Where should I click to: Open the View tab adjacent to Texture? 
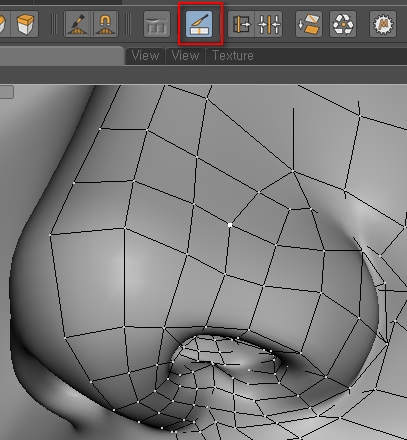click(185, 55)
